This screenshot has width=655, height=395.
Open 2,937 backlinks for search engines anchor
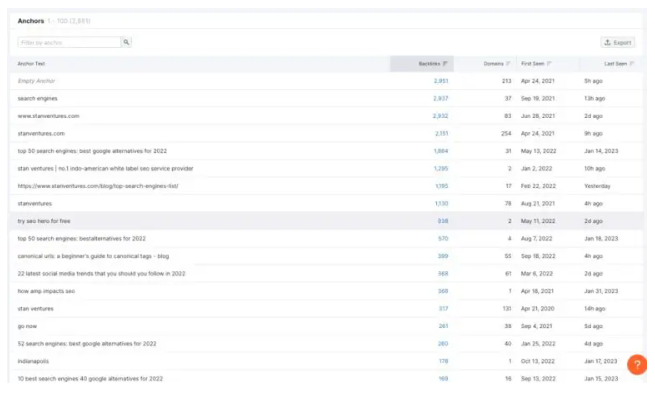[x=440, y=99]
